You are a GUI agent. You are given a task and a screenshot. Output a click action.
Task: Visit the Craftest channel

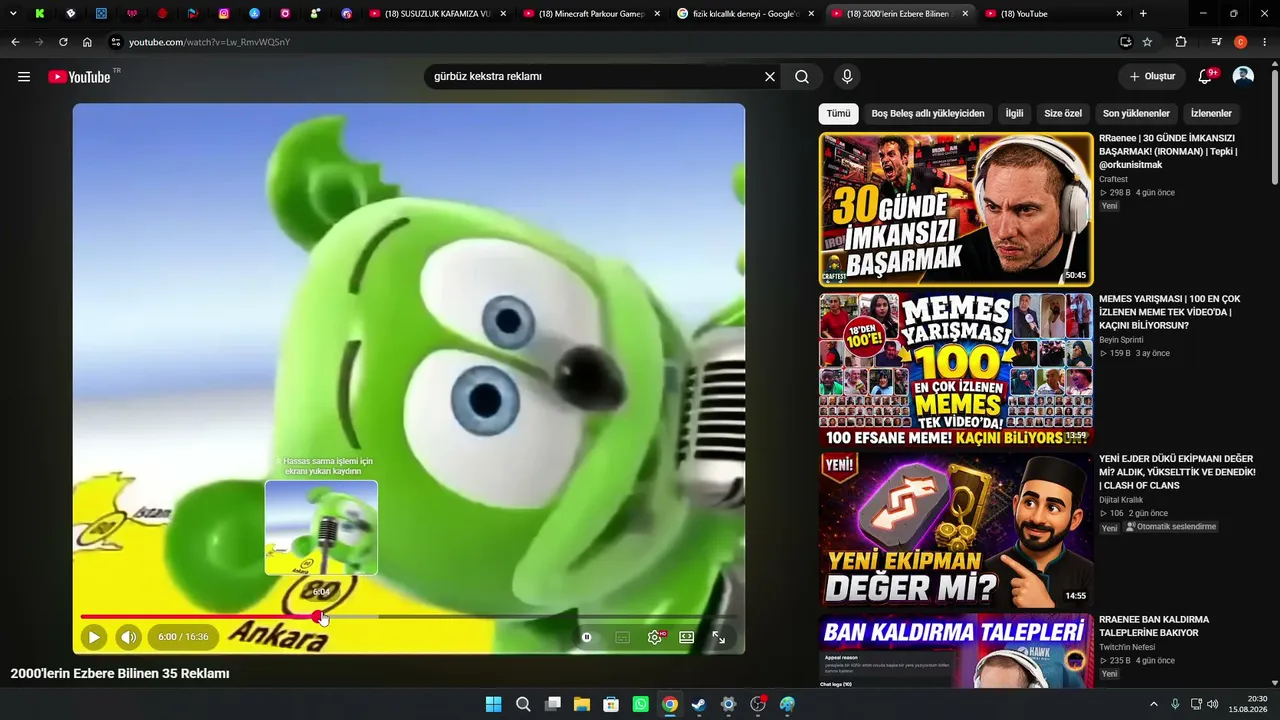click(x=1113, y=179)
